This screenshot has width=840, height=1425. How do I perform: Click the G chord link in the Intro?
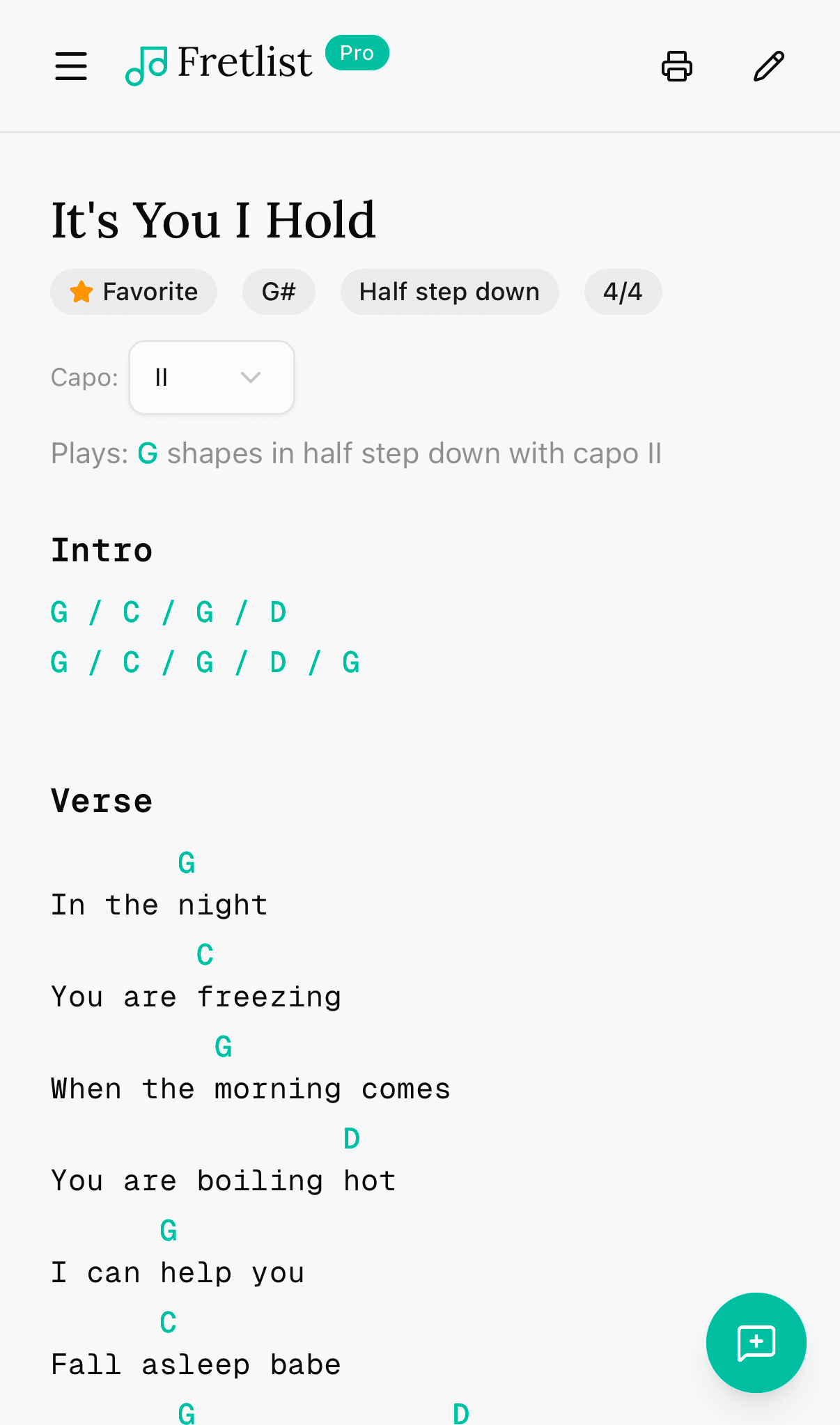(59, 612)
